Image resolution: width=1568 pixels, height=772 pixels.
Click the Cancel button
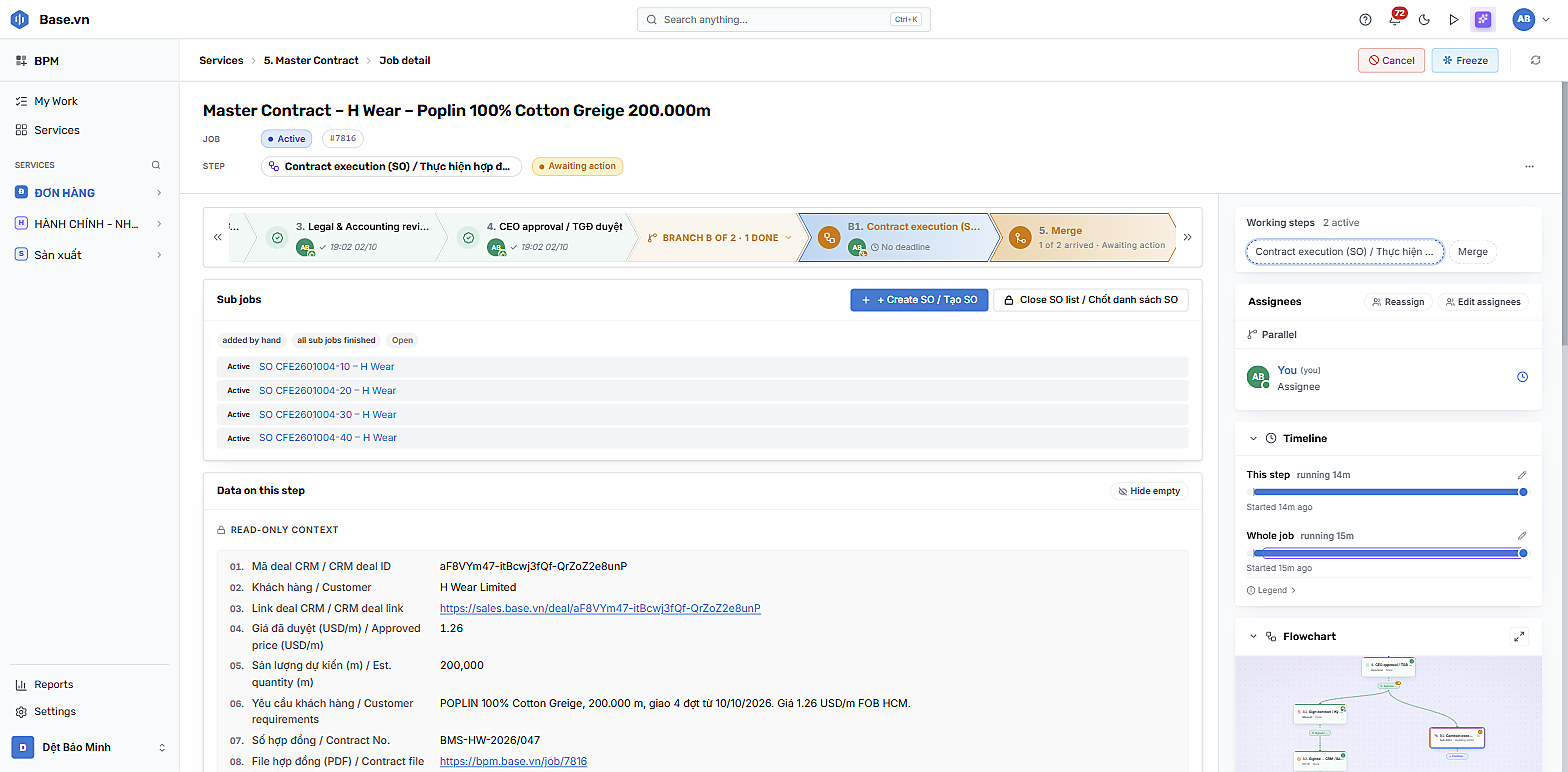pyautogui.click(x=1391, y=60)
